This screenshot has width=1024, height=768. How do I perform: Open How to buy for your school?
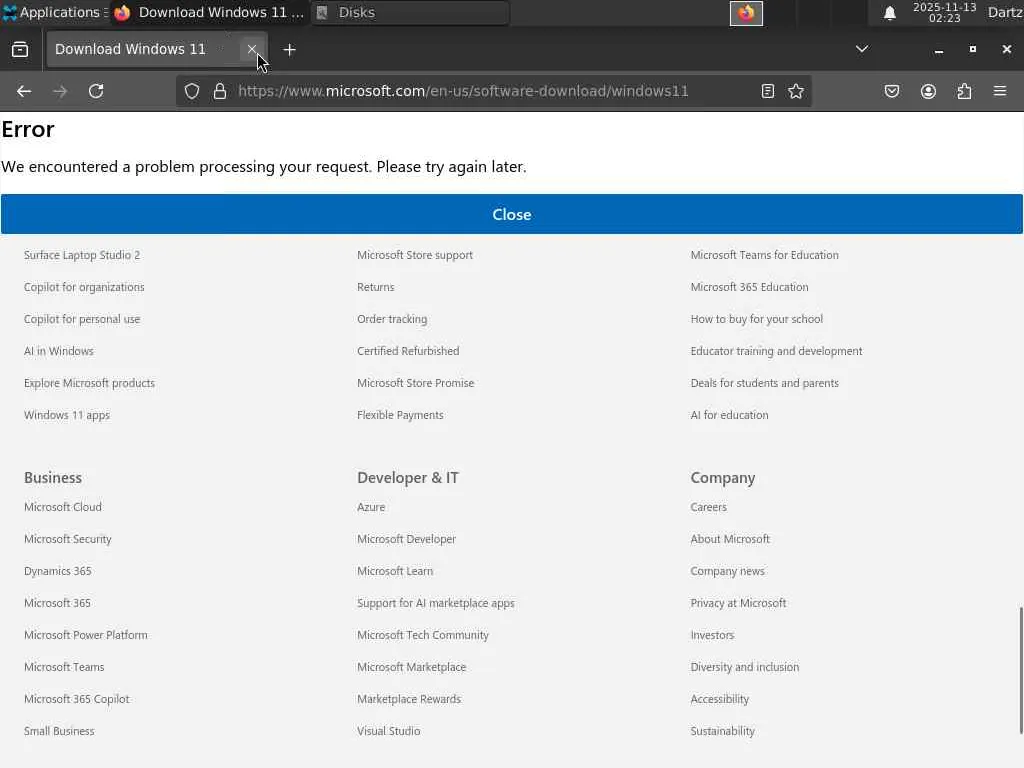[x=757, y=319]
